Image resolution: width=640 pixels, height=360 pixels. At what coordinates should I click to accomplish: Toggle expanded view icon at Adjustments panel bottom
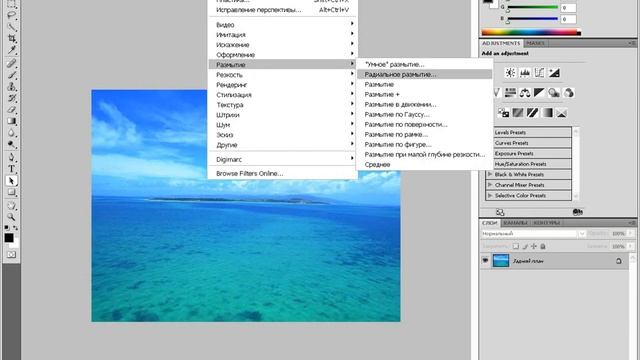[500, 212]
